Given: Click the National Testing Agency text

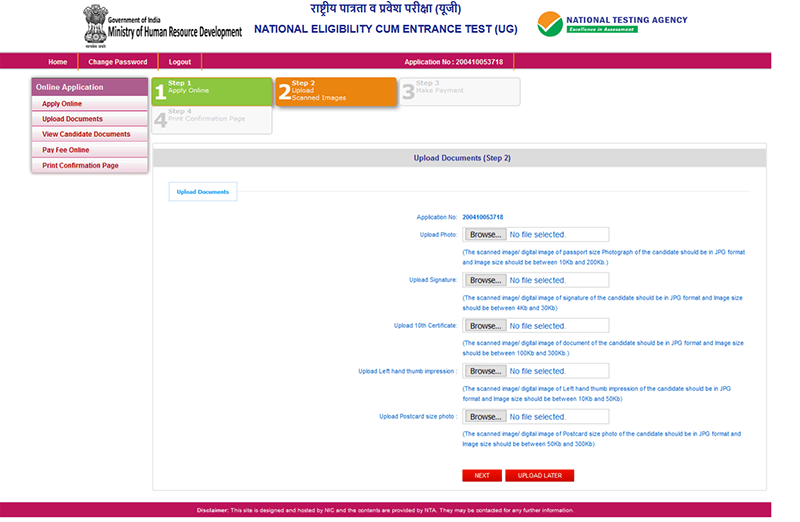Looking at the screenshot, I should [x=627, y=20].
